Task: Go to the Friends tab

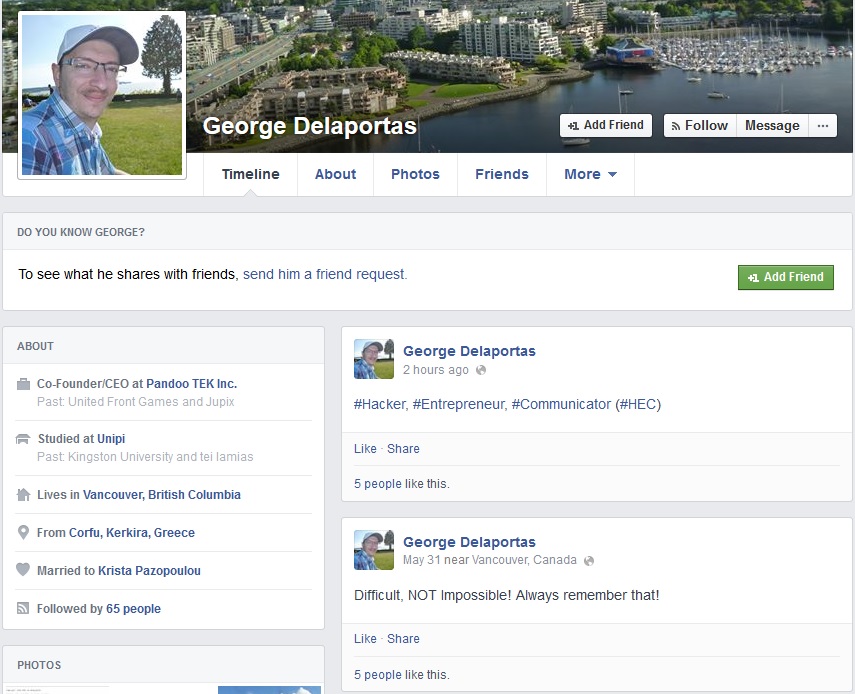Action: pos(502,174)
